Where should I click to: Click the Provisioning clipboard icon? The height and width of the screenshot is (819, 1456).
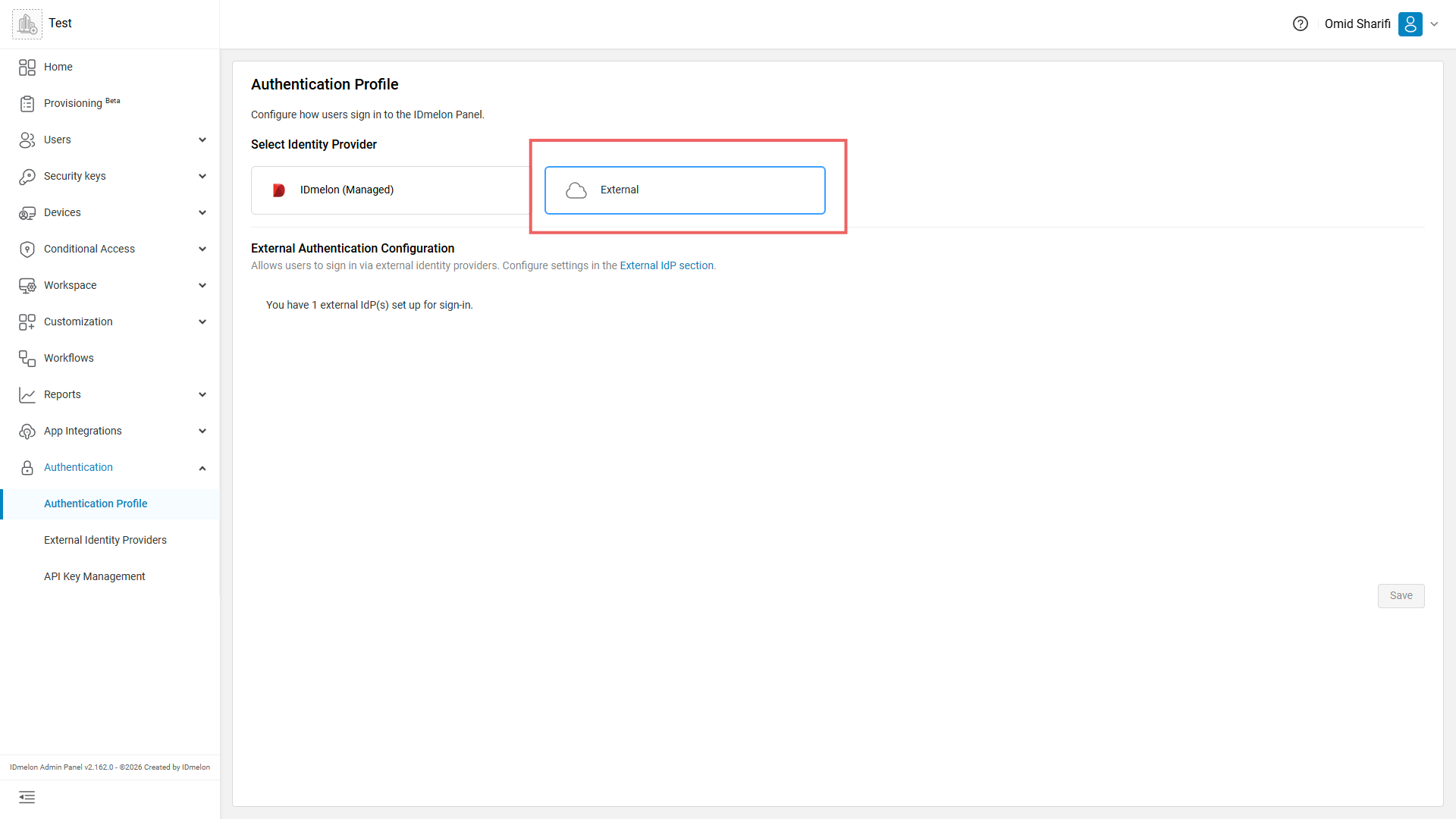coord(27,104)
